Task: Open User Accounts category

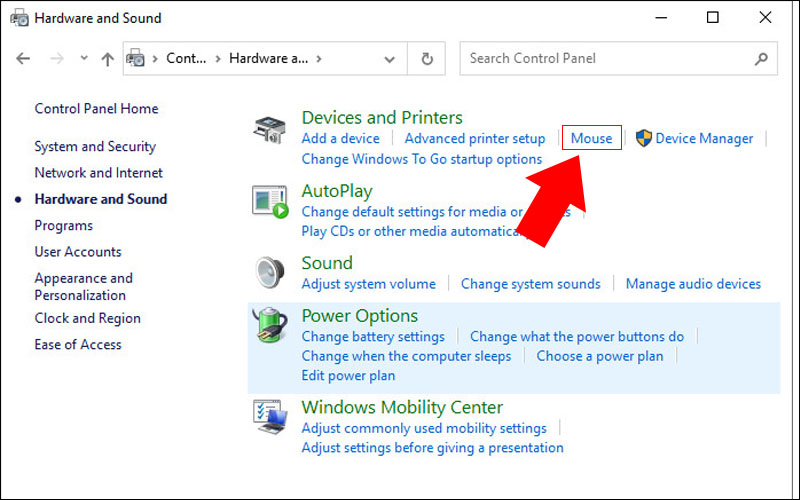Action: [78, 252]
